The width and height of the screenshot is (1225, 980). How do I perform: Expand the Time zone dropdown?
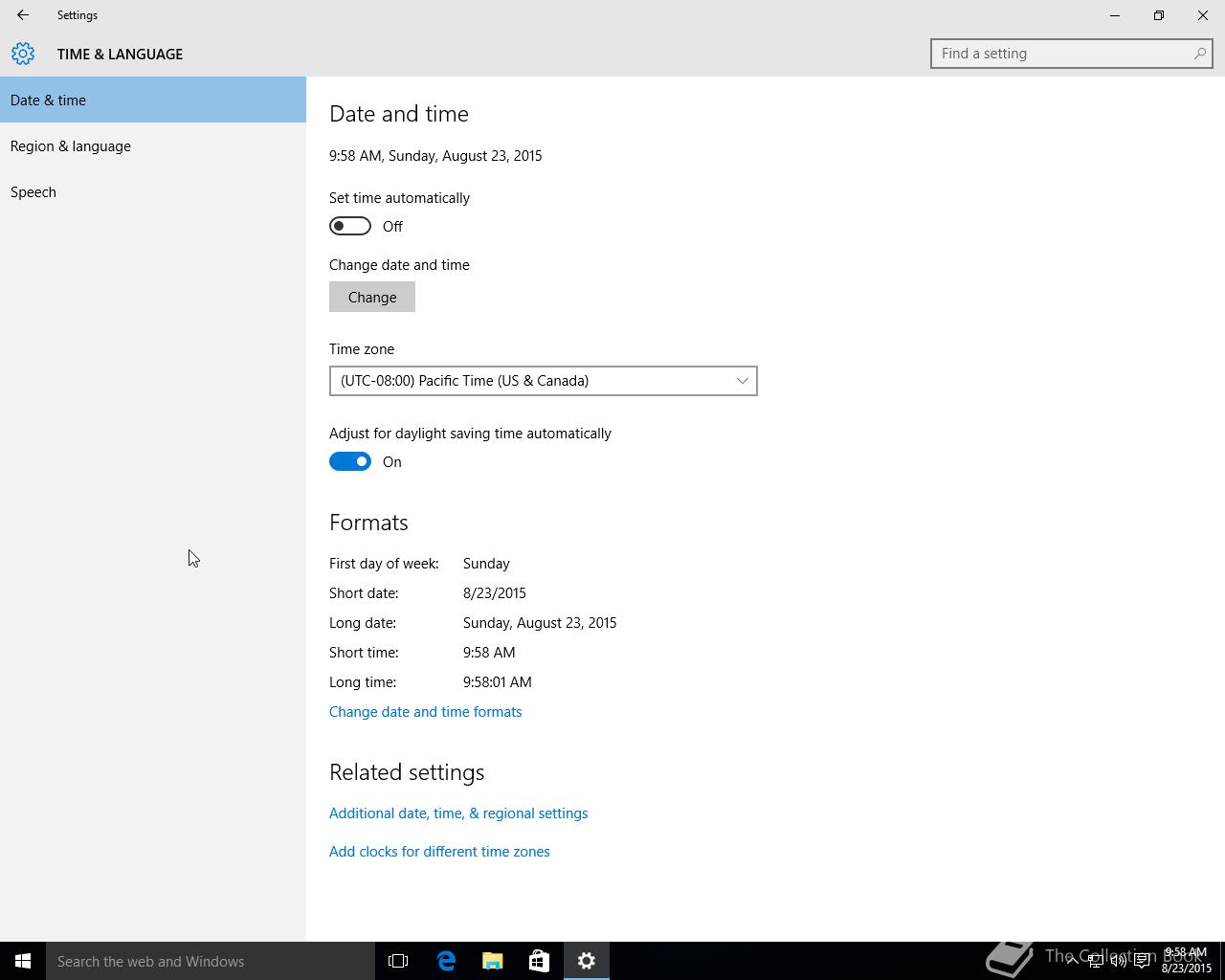[543, 381]
